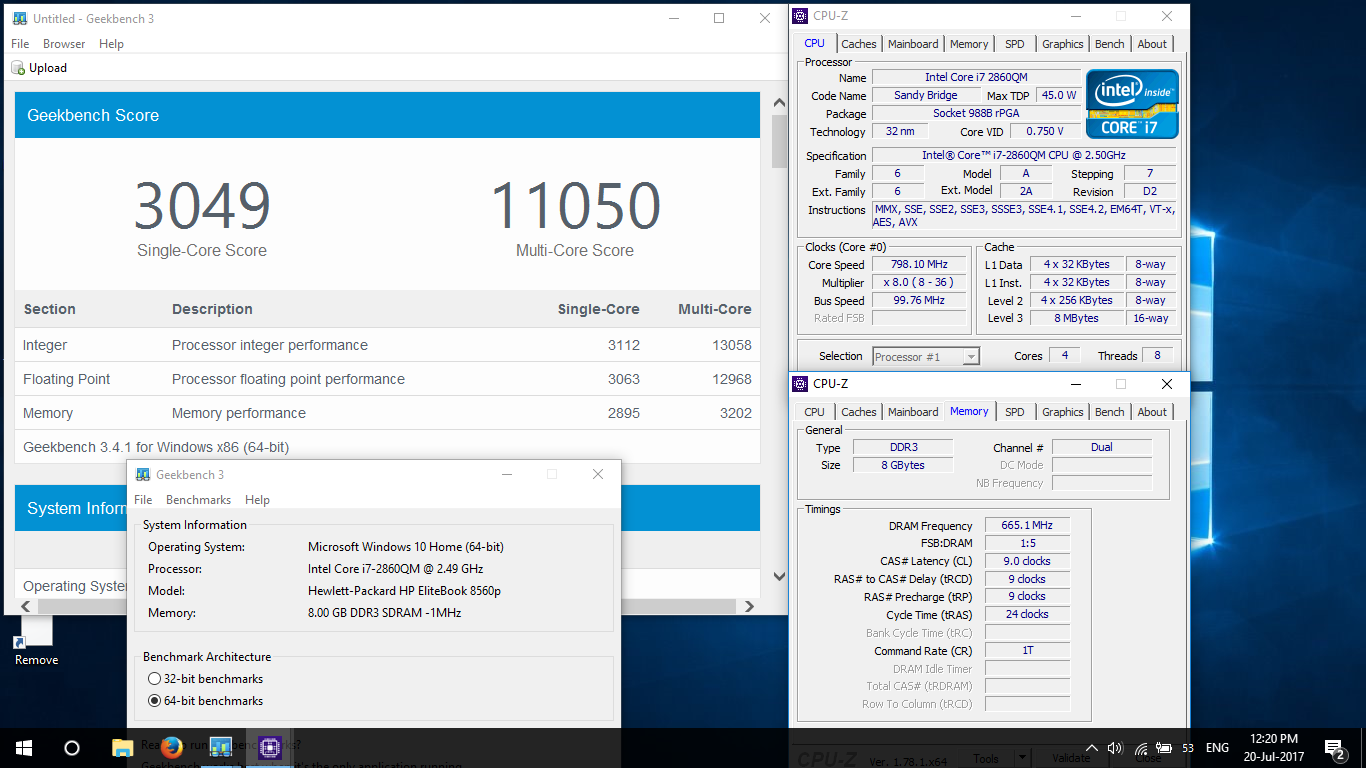Open Wi-Fi network panel in tray

[1140, 748]
